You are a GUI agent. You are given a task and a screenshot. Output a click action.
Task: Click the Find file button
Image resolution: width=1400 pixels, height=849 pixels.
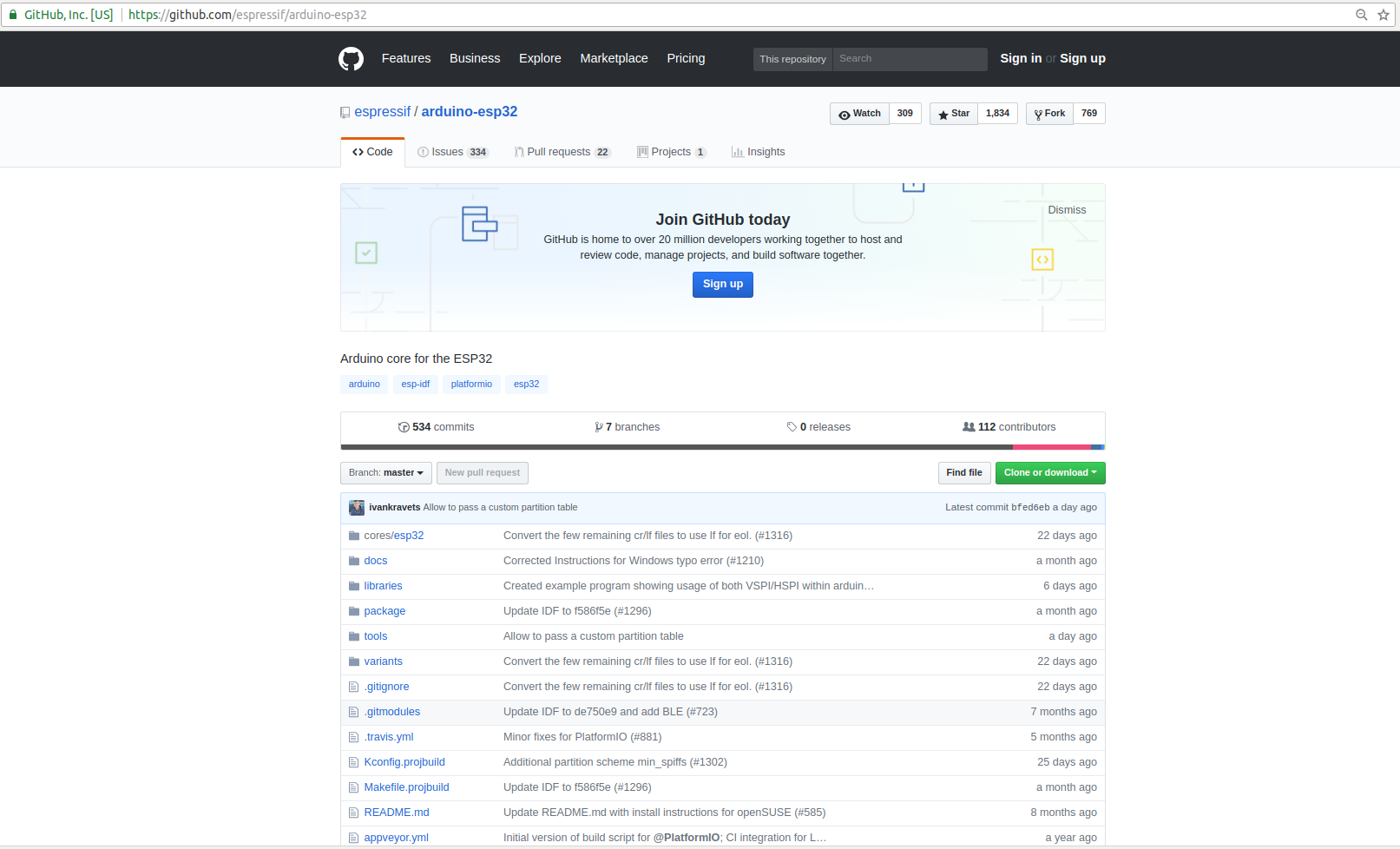point(964,473)
